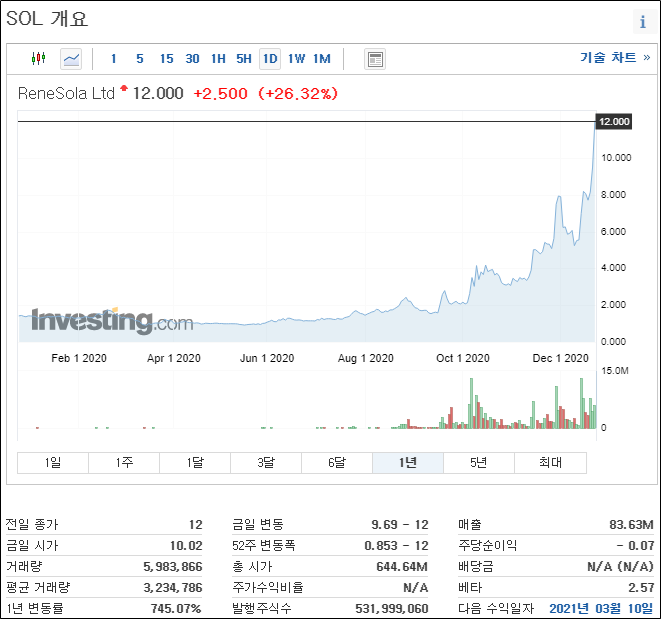Select the 1W interval

tap(296, 59)
